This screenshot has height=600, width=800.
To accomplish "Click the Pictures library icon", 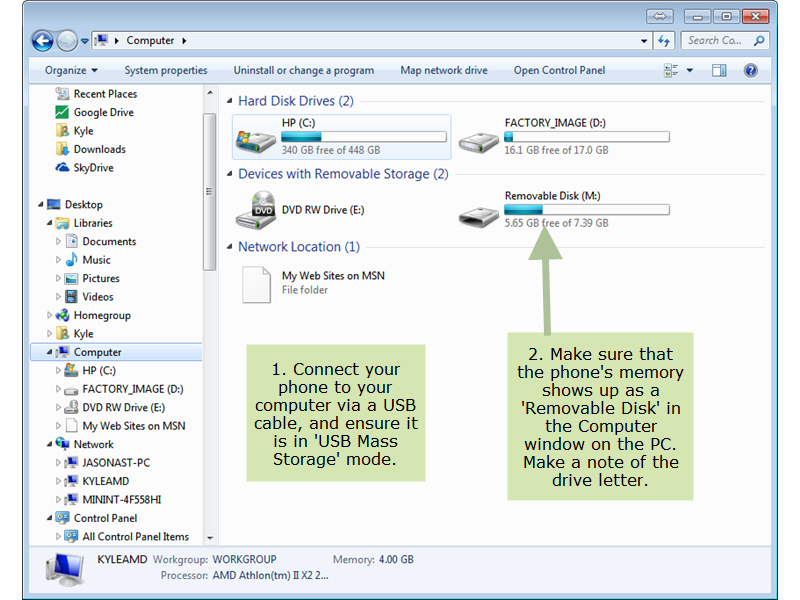I will 71,279.
